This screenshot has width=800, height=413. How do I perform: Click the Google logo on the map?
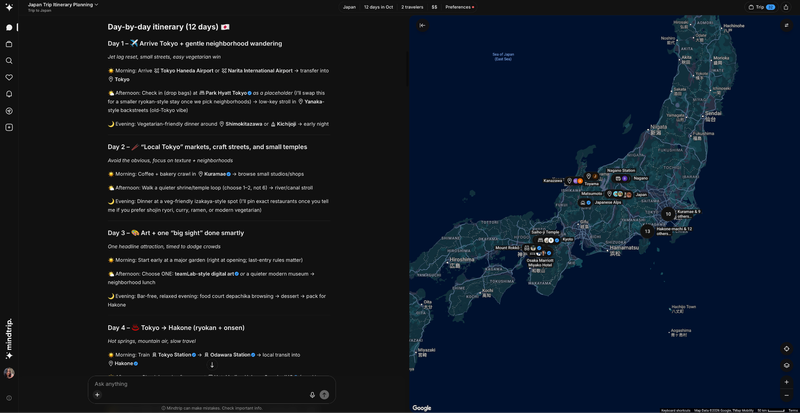pyautogui.click(x=422, y=408)
